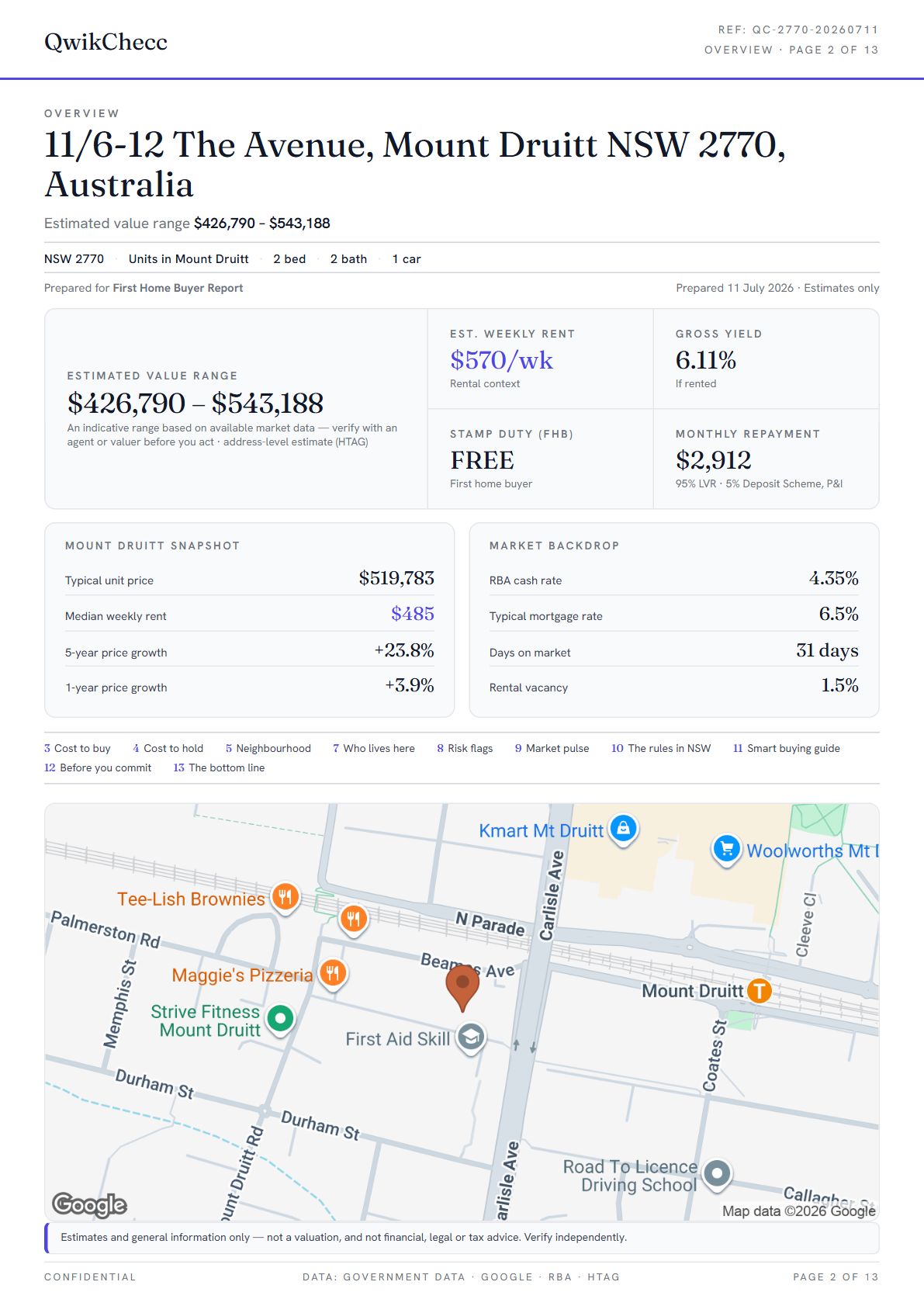Click the Maggie's Pizzeria restaurant pin
The image size is (924, 1306).
coord(333,973)
